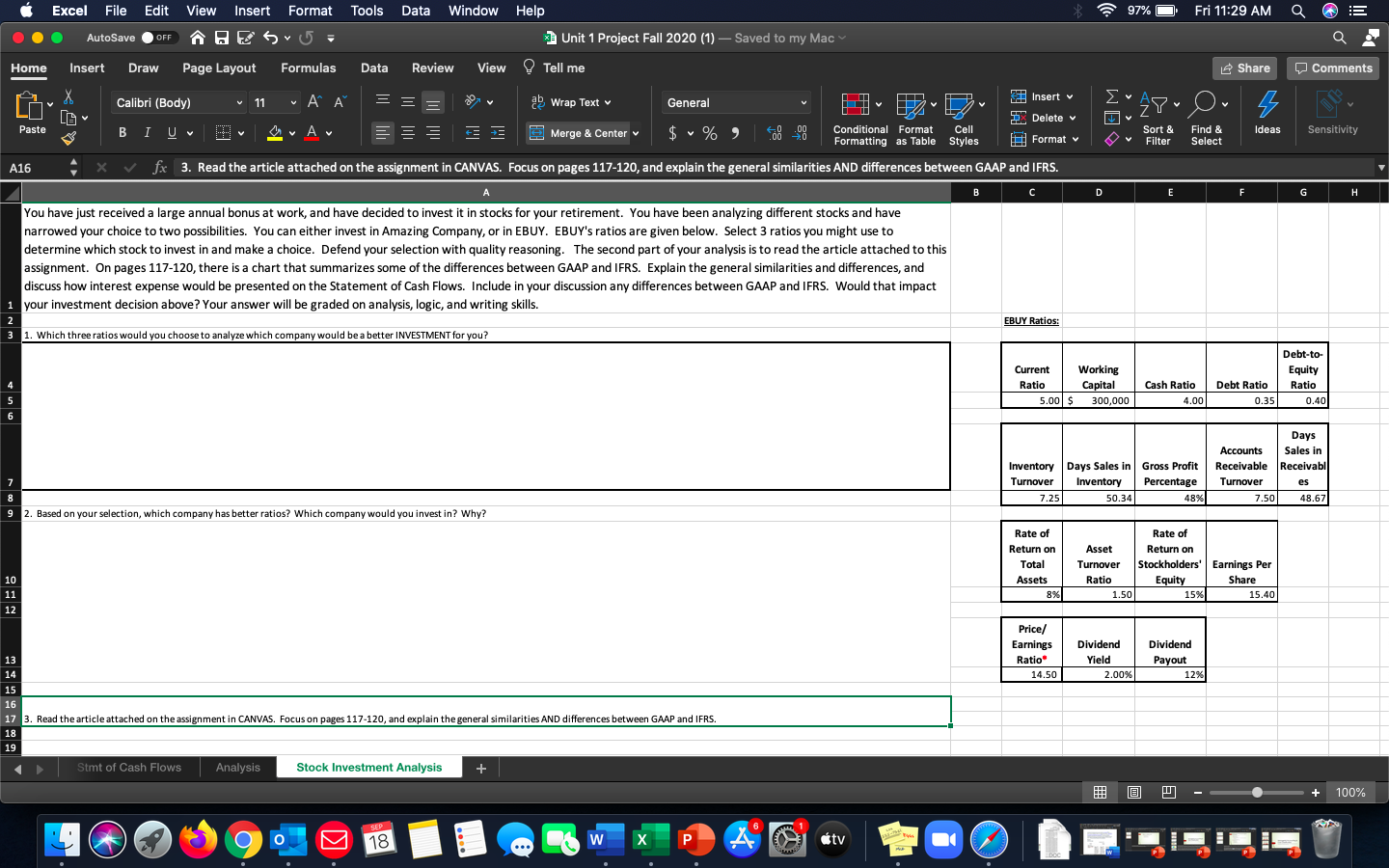Image resolution: width=1389 pixels, height=868 pixels.
Task: Open Cell Styles gallery
Action: [x=964, y=120]
